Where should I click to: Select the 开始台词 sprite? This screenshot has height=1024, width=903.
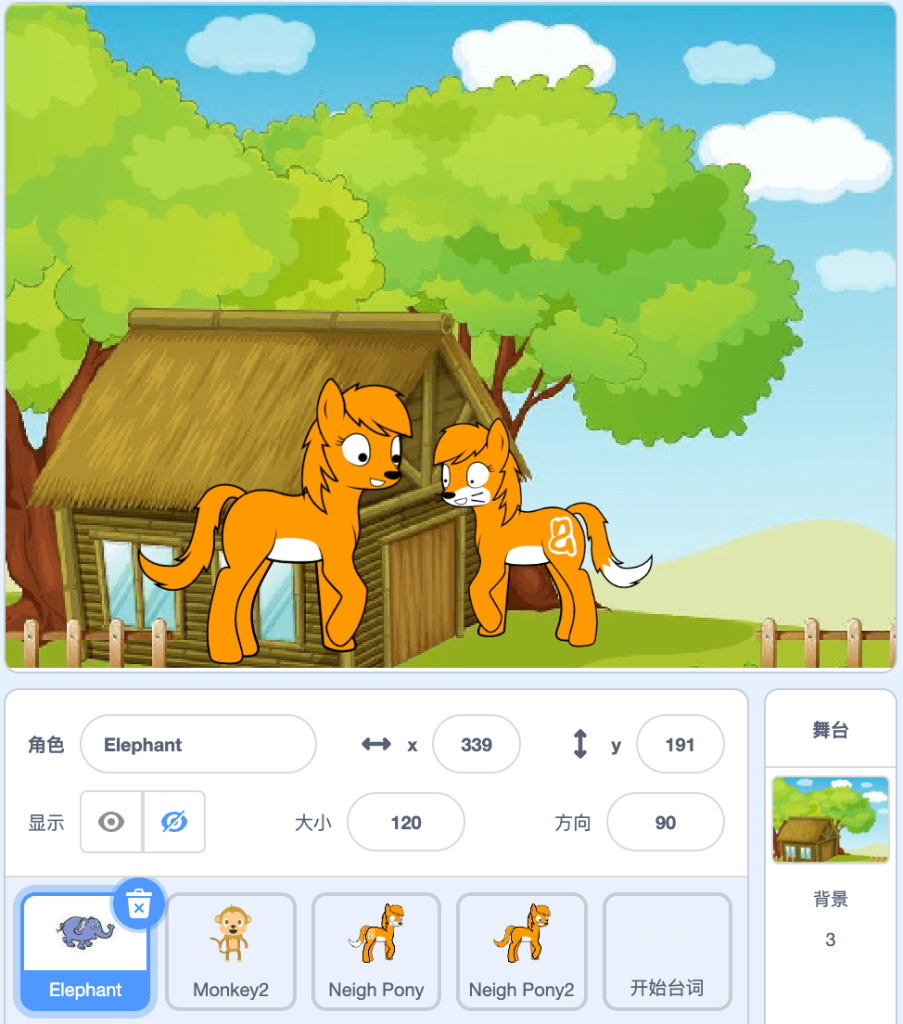[x=667, y=951]
